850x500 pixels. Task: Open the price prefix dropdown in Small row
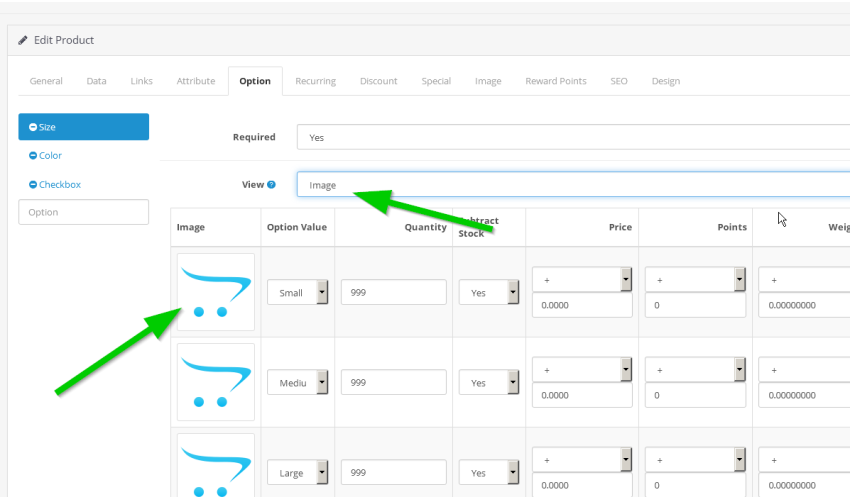pyautogui.click(x=582, y=280)
